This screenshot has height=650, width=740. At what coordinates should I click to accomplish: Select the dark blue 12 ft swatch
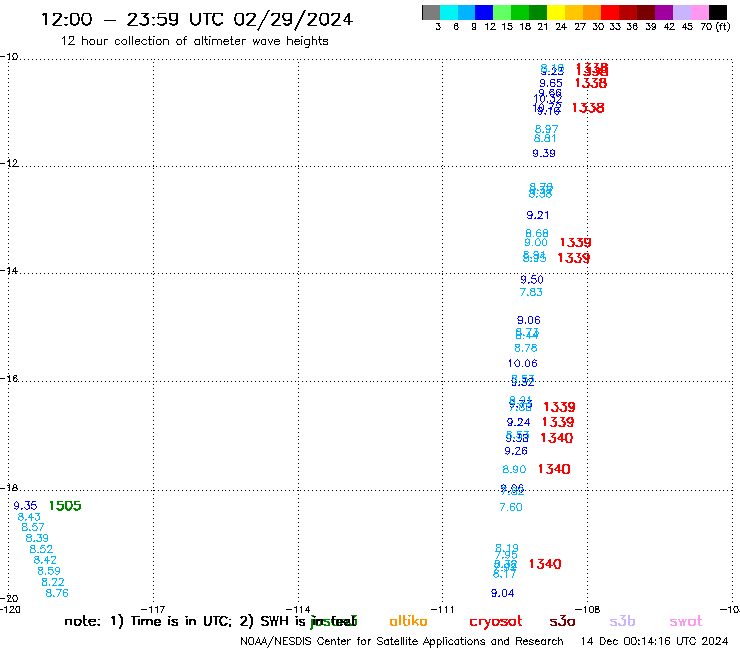(x=484, y=13)
